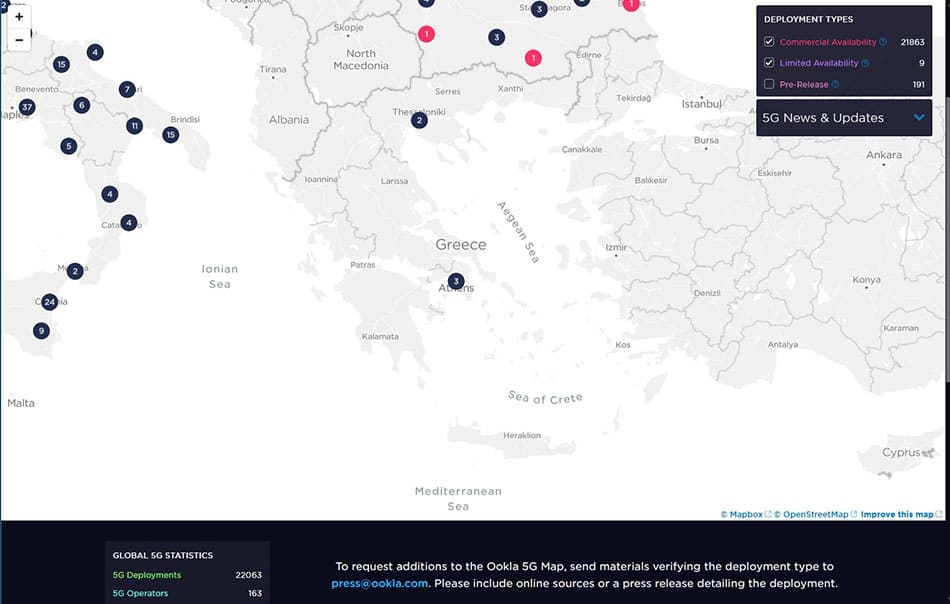The image size is (950, 604).
Task: Expand the 5G News & Updates panel
Action: (x=844, y=117)
